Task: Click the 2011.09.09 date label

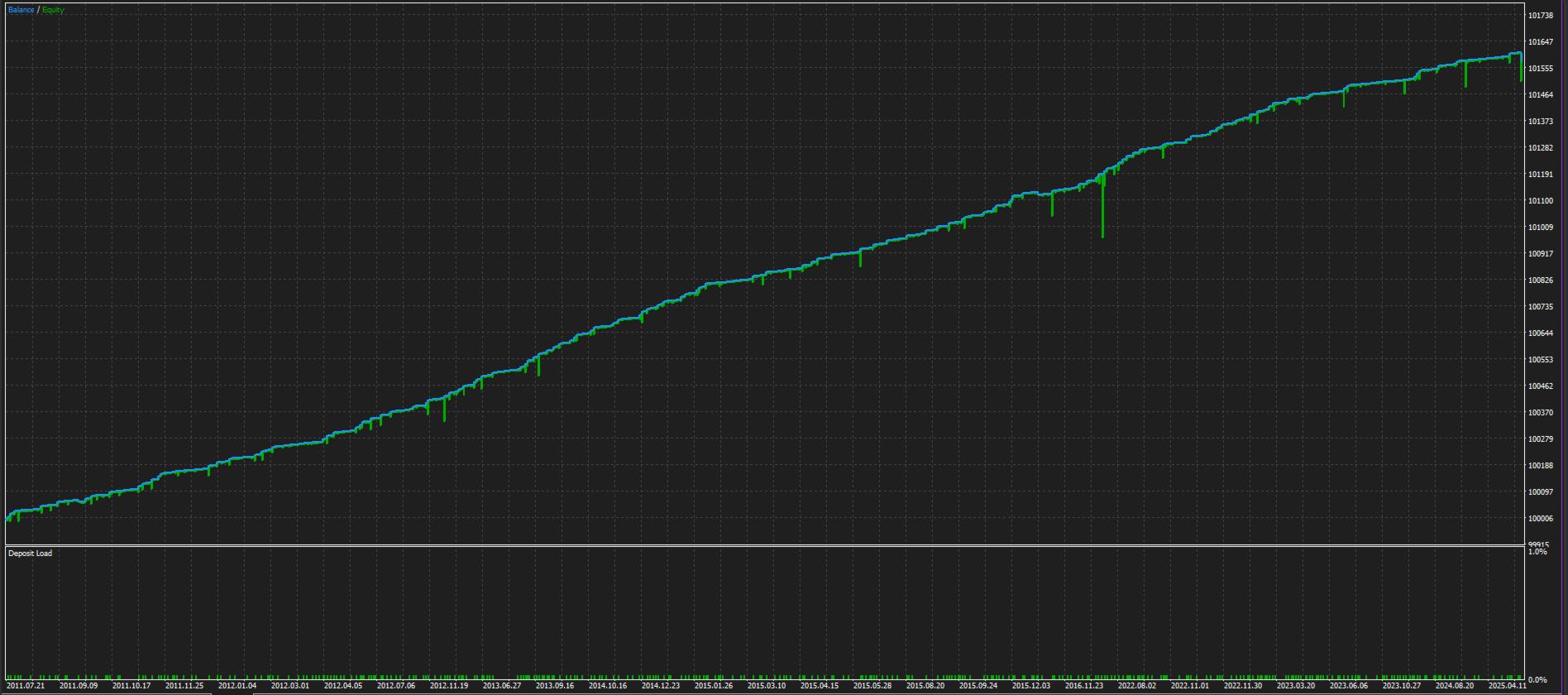Action: (79, 686)
